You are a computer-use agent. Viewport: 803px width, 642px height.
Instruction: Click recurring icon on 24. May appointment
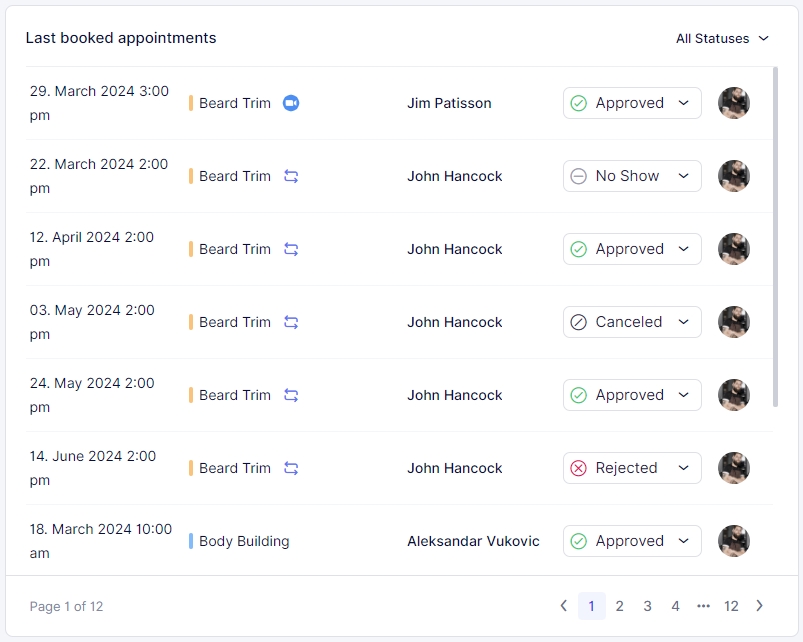(x=291, y=395)
